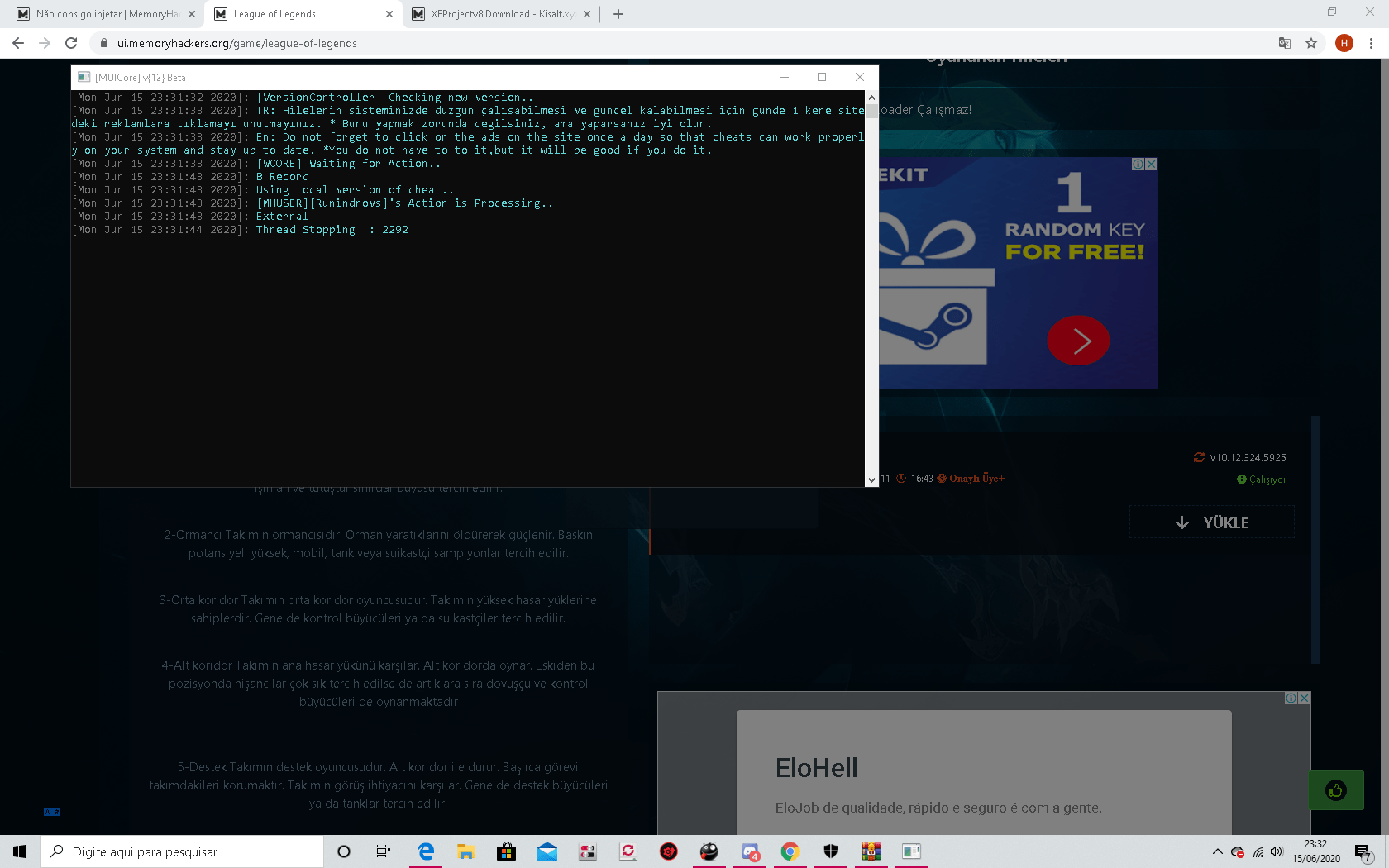Switch to XFProjectv8 Download tab

pyautogui.click(x=501, y=14)
